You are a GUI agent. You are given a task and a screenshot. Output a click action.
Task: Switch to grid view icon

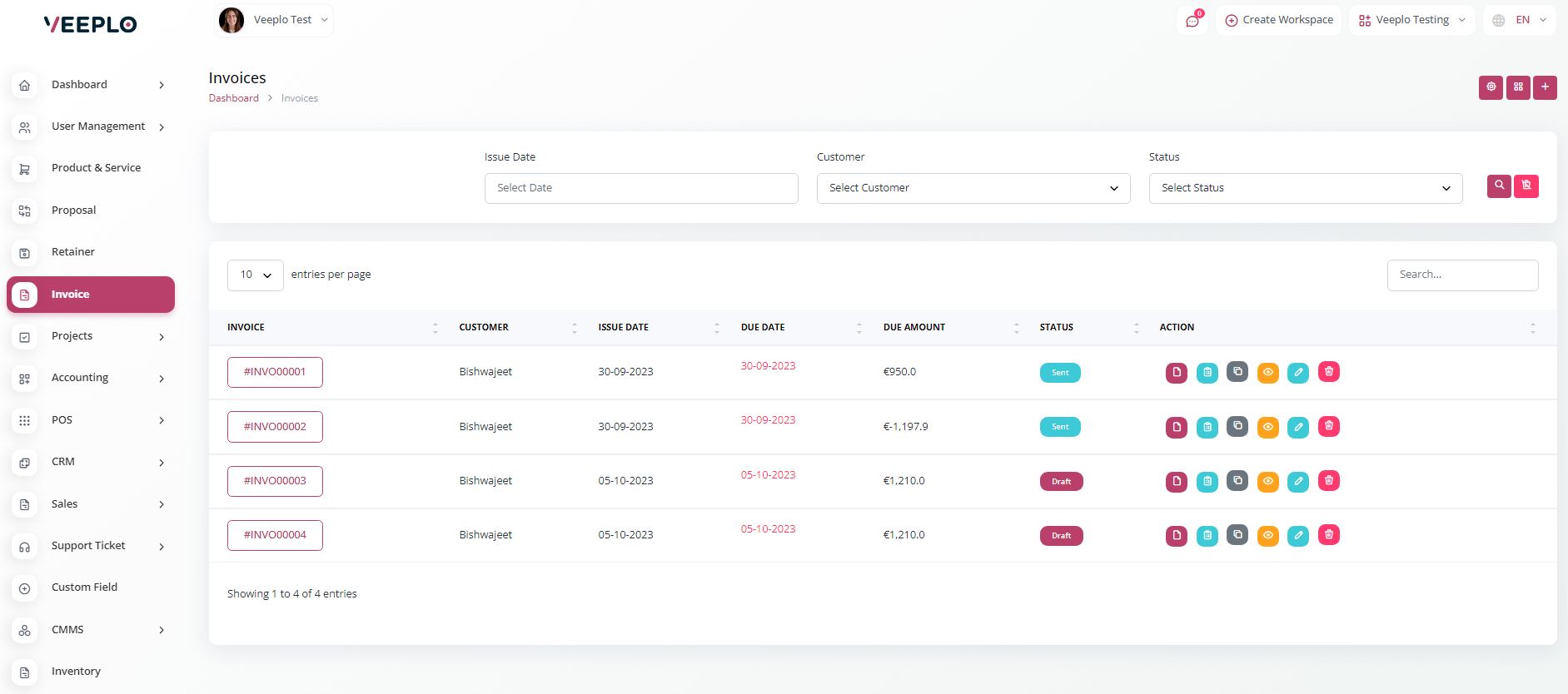(1518, 87)
